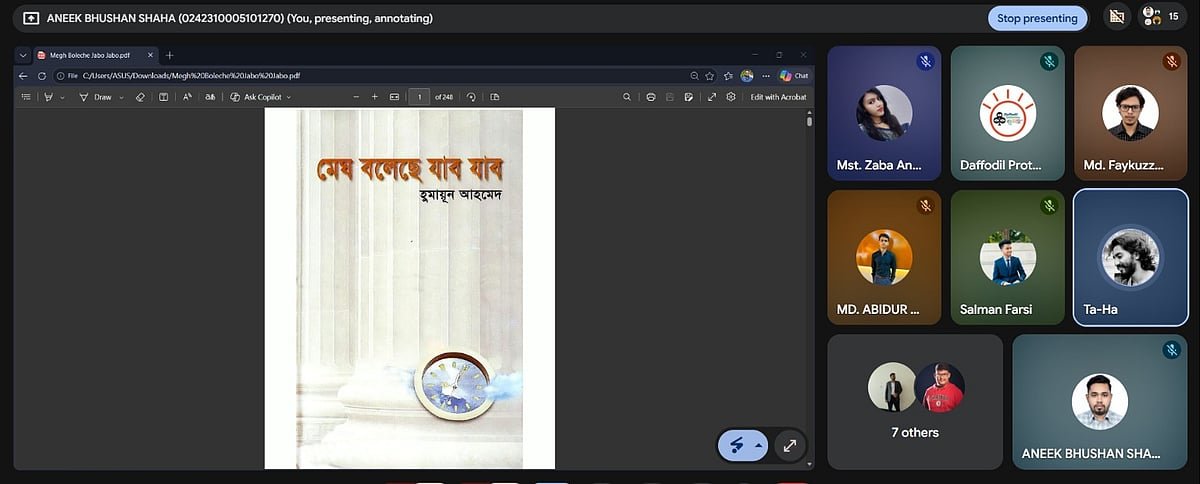Go back in the browser
Screen dimensions: 1200x484
(23, 76)
